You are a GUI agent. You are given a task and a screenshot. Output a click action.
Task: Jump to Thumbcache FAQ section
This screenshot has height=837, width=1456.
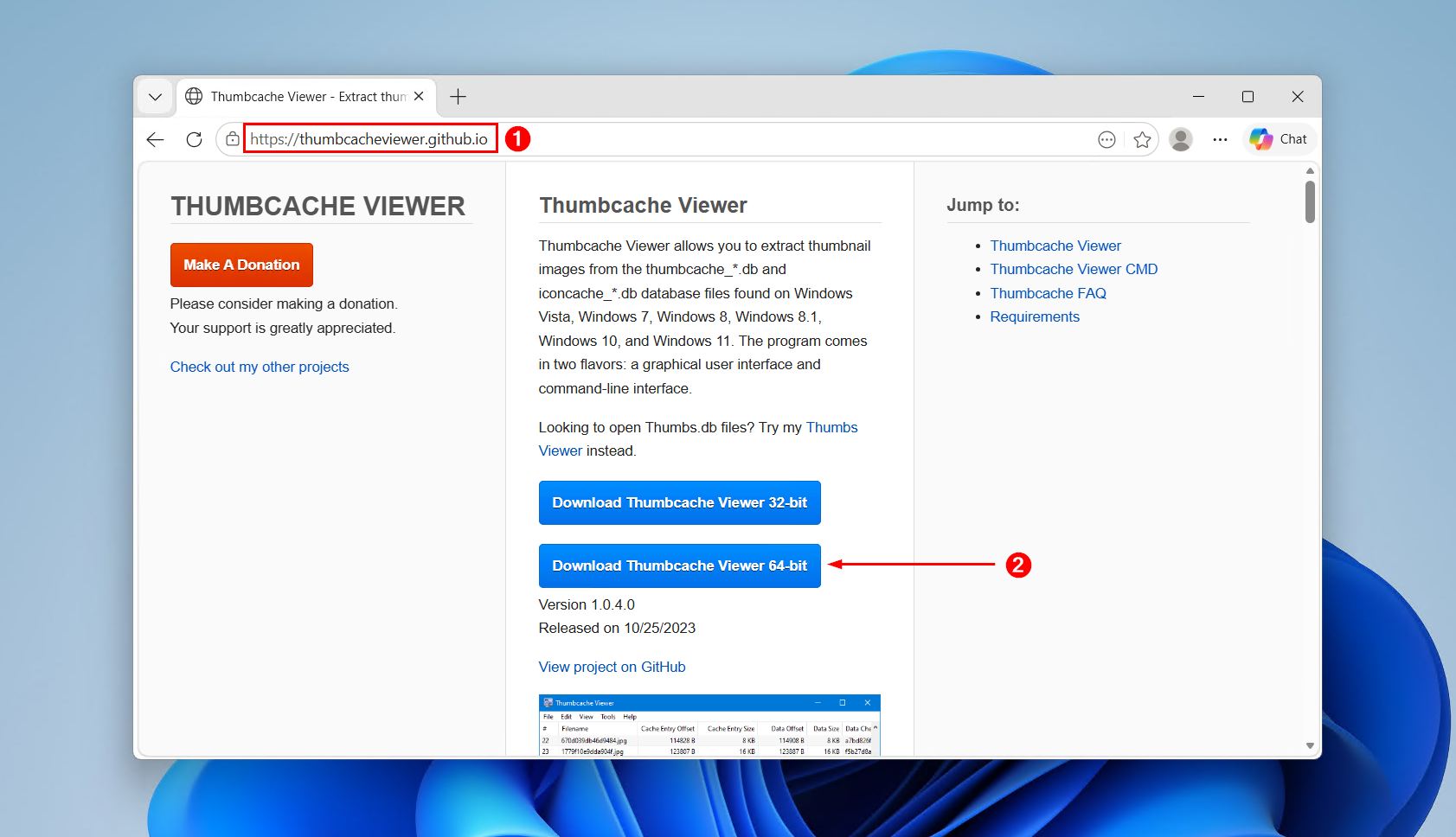click(1048, 293)
